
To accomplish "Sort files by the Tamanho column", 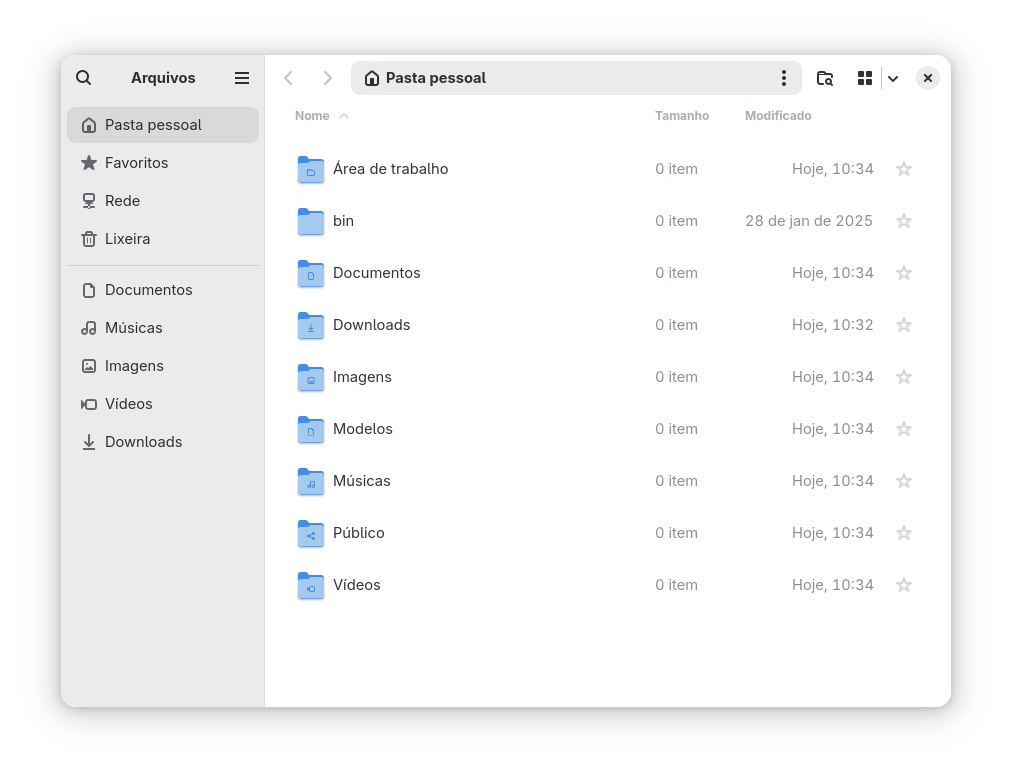I will coord(682,115).
